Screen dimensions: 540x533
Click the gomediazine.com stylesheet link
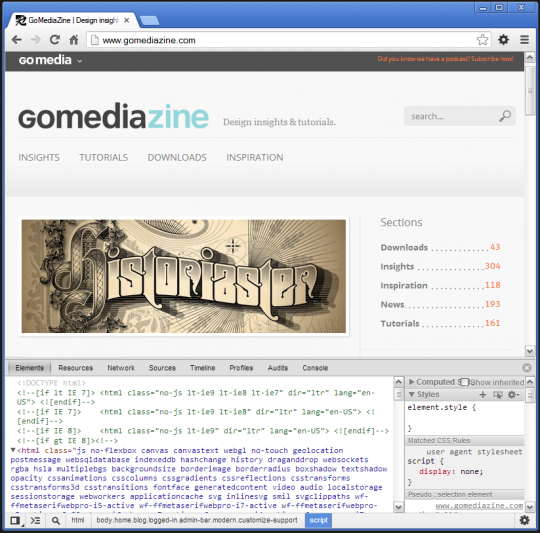(x=479, y=505)
